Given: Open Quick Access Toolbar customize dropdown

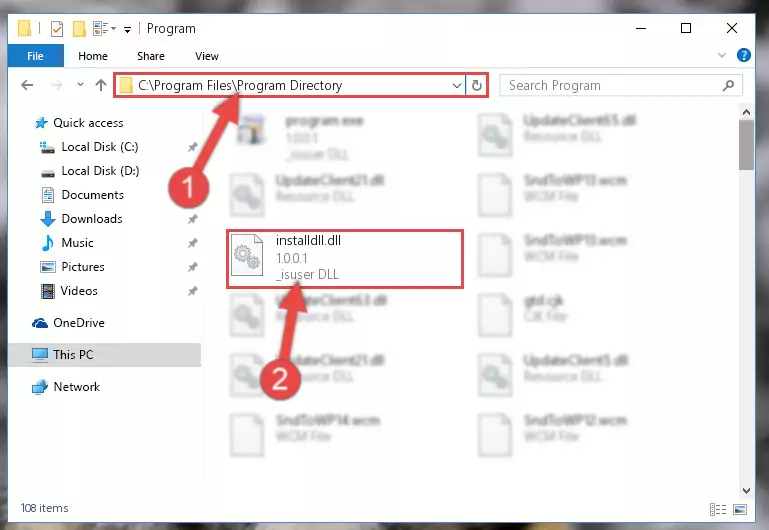Looking at the screenshot, I should coord(127,30).
